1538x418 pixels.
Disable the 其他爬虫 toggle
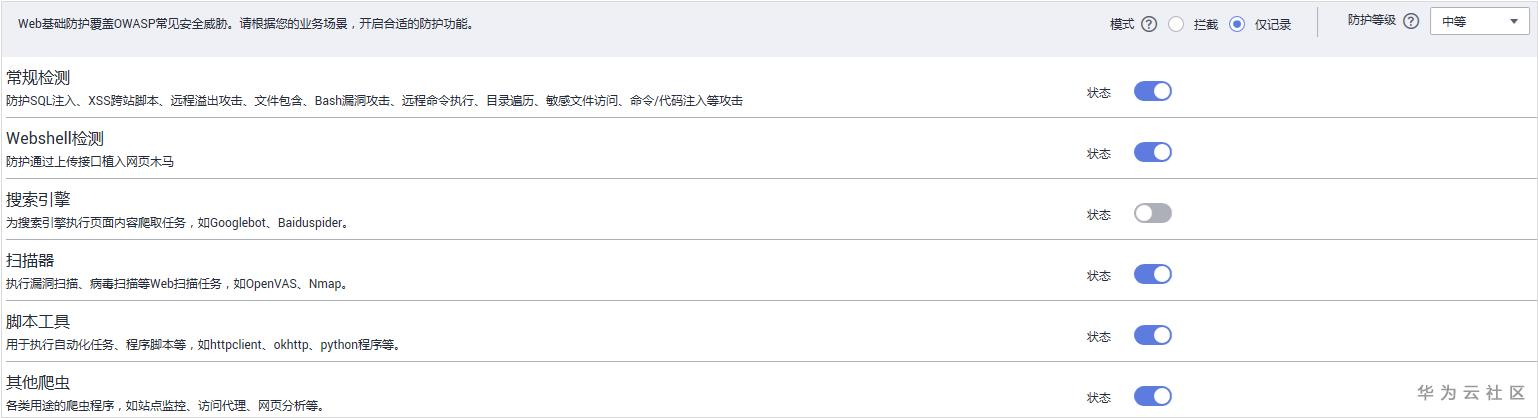click(x=1152, y=397)
